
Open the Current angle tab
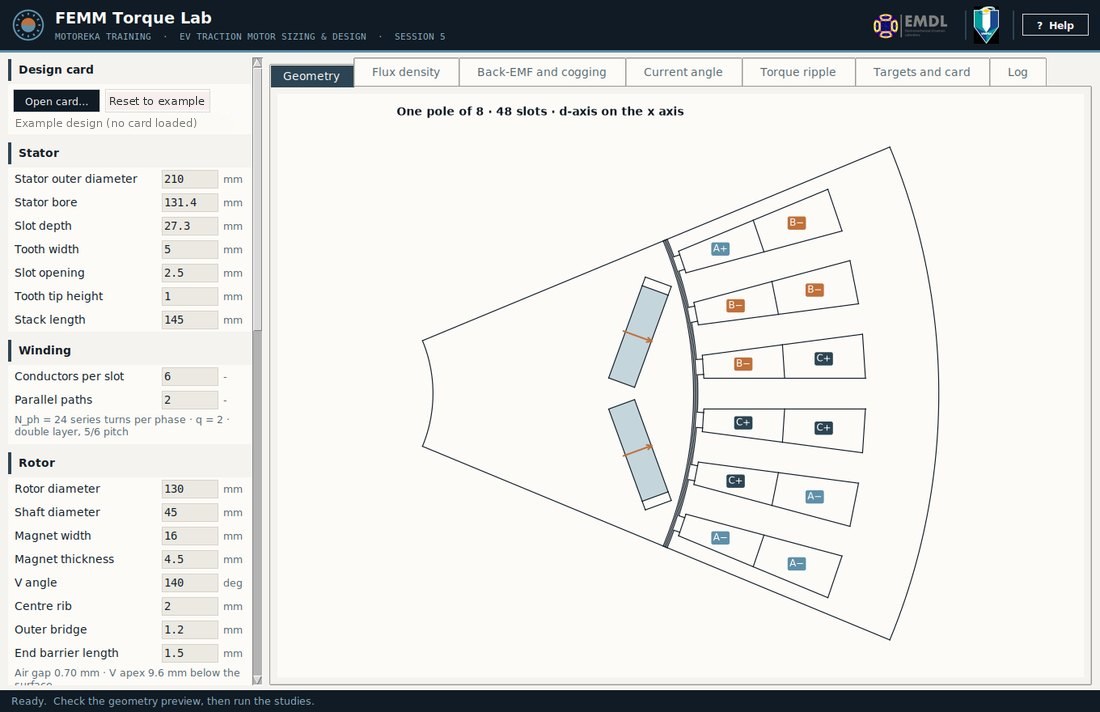683,72
